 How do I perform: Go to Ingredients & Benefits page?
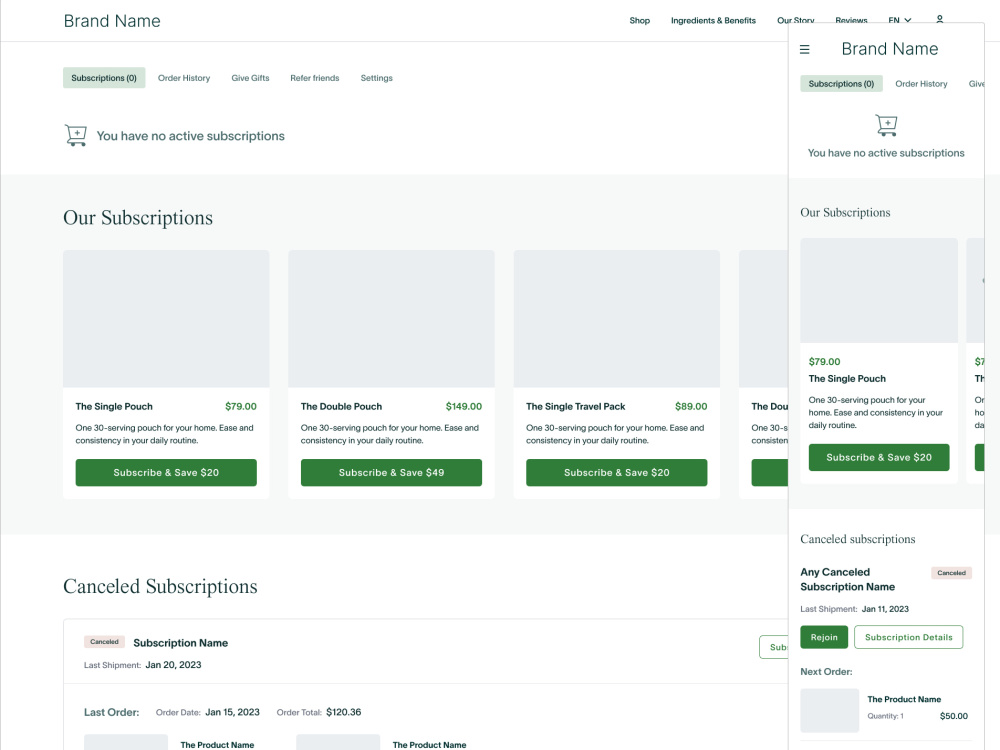(x=713, y=20)
